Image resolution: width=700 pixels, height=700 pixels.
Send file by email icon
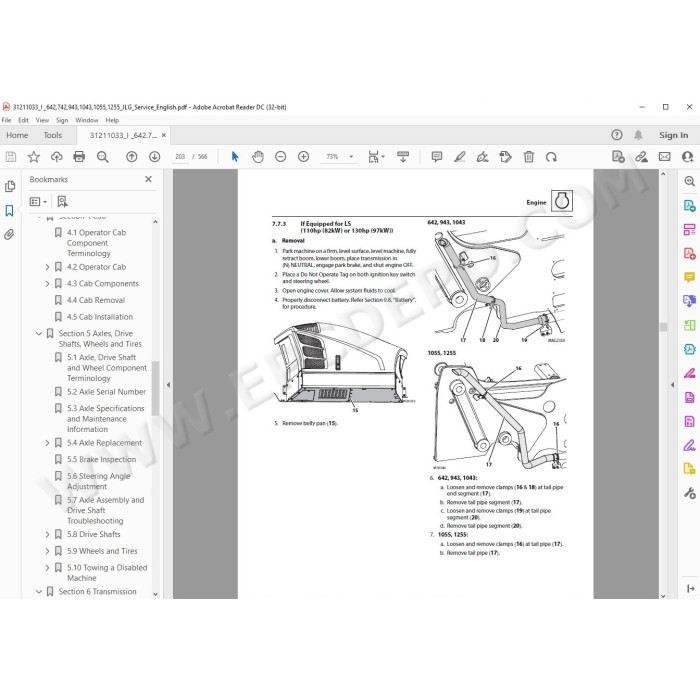click(x=664, y=157)
